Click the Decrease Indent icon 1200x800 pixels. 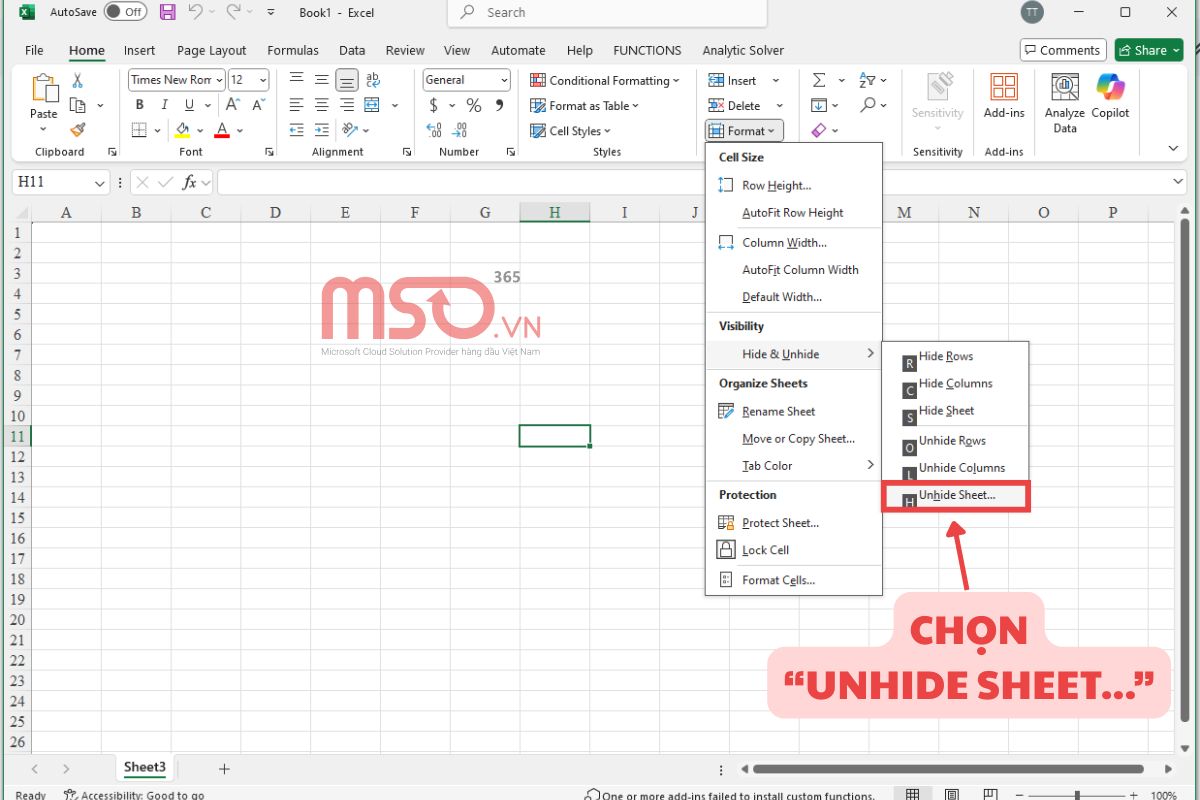pos(297,130)
